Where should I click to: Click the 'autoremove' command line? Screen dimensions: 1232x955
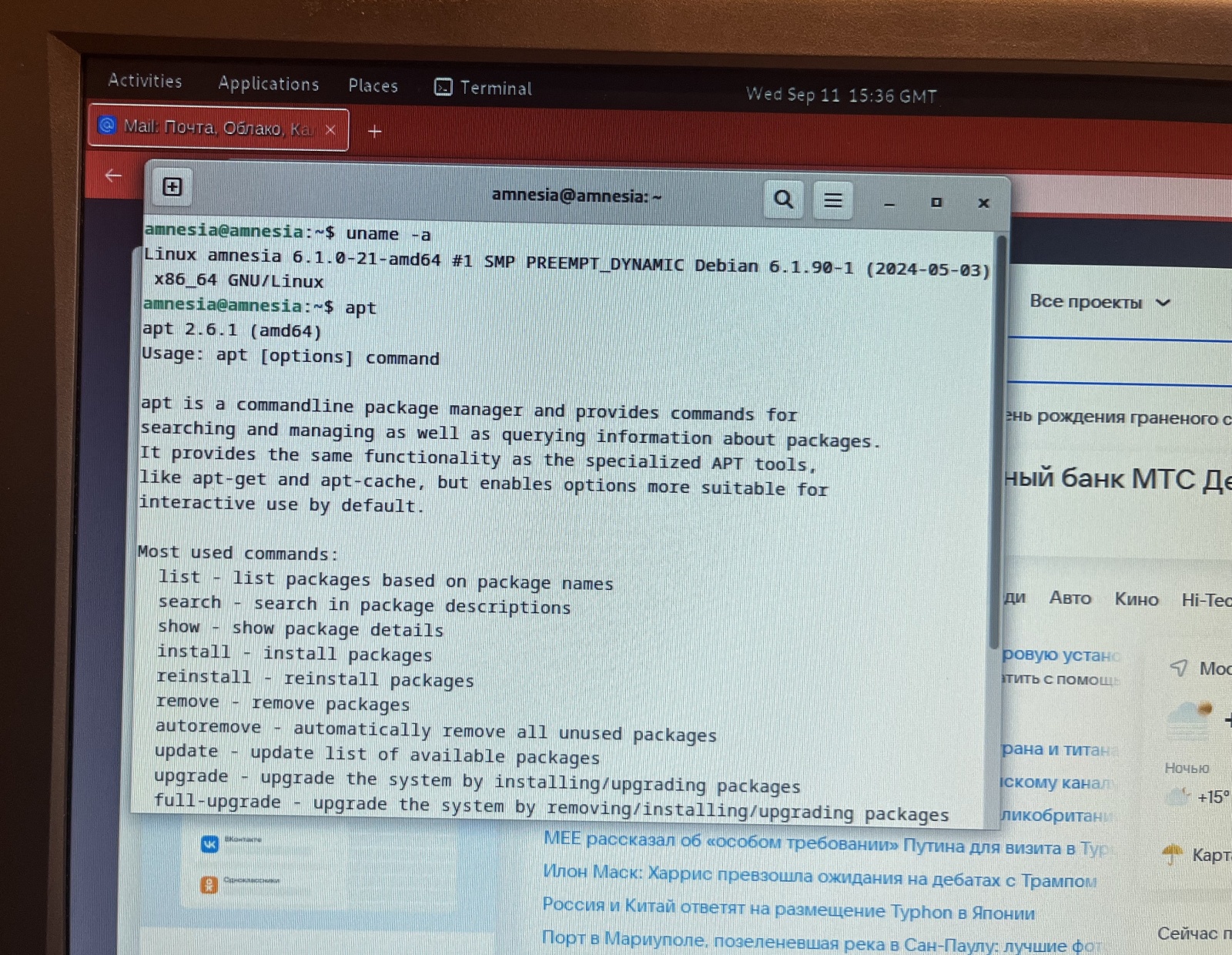tap(436, 730)
